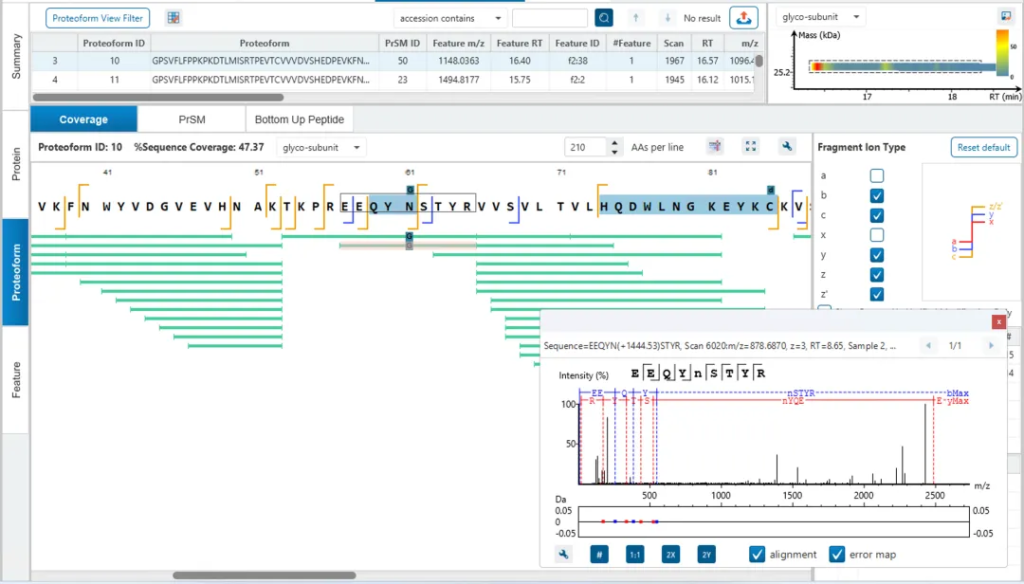Screen dimensions: 1024x584
Task: Switch to the PrSM tab
Action: tap(192, 119)
